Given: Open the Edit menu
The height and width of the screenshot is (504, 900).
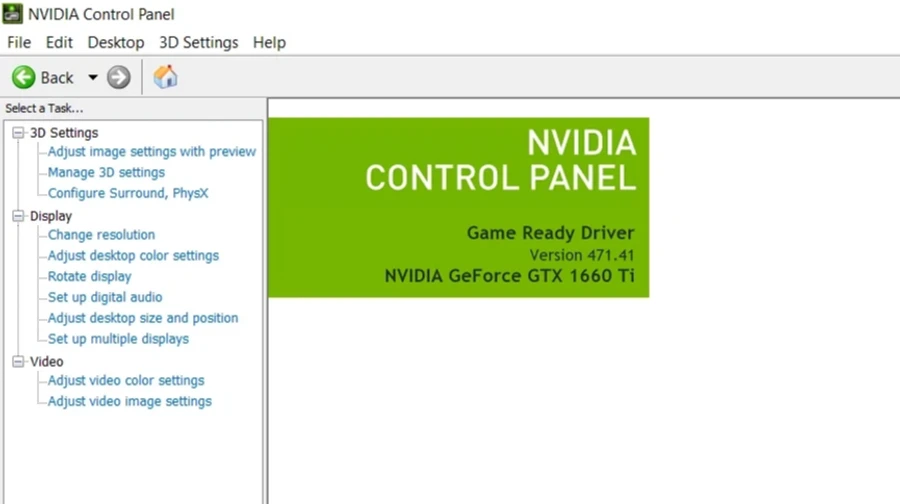Looking at the screenshot, I should pos(59,42).
